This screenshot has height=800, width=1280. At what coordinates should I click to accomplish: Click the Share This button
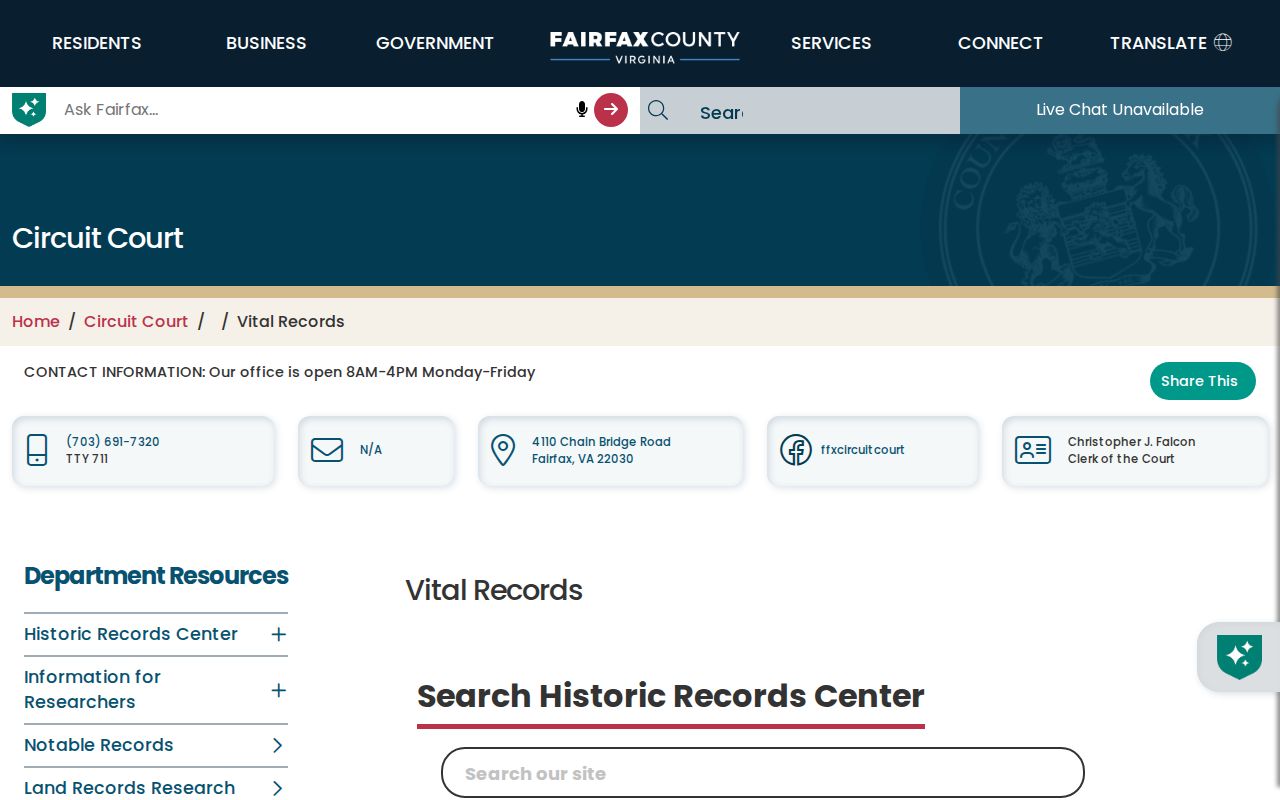click(x=1202, y=381)
